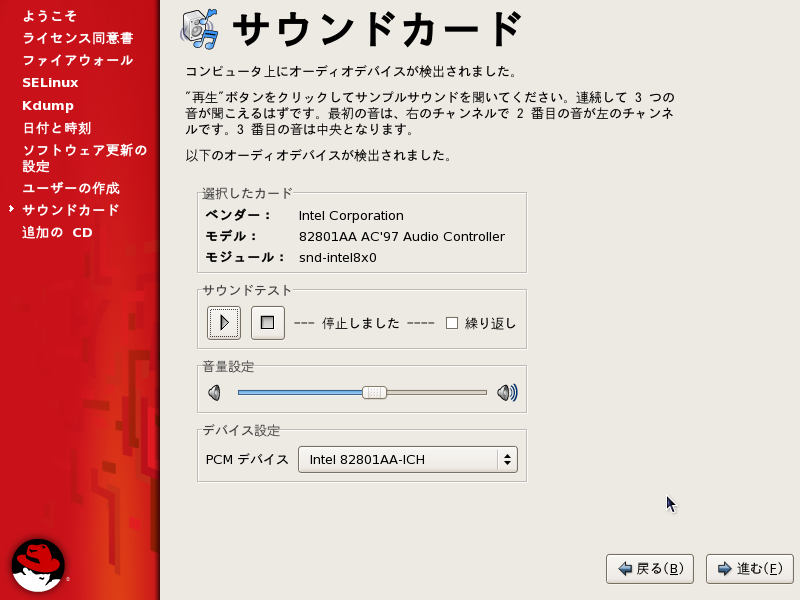This screenshot has width=800, height=600.
Task: Click the module name snd-intel8x0
Action: (x=338, y=258)
